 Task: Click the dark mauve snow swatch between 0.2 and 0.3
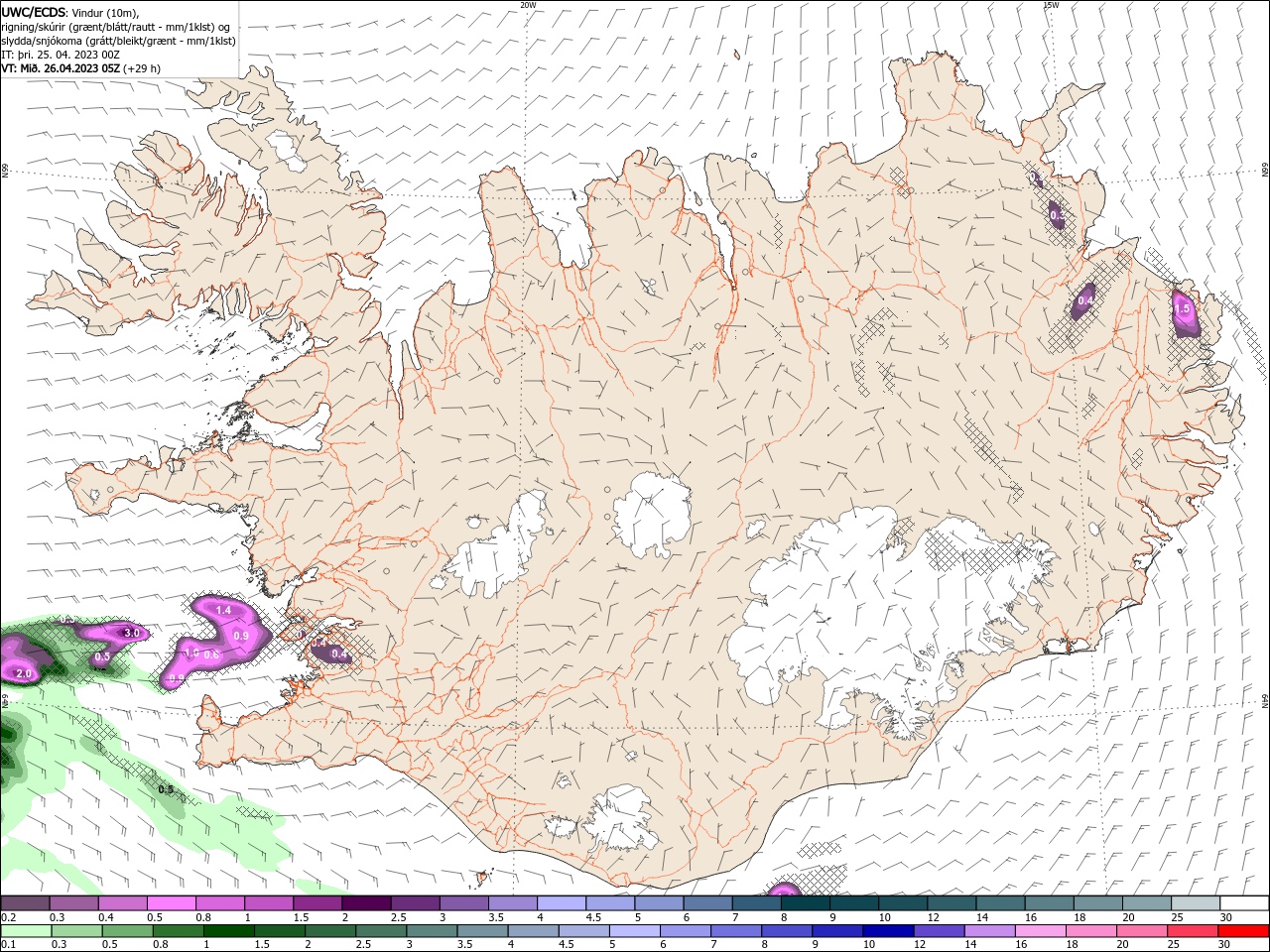[x=26, y=903]
